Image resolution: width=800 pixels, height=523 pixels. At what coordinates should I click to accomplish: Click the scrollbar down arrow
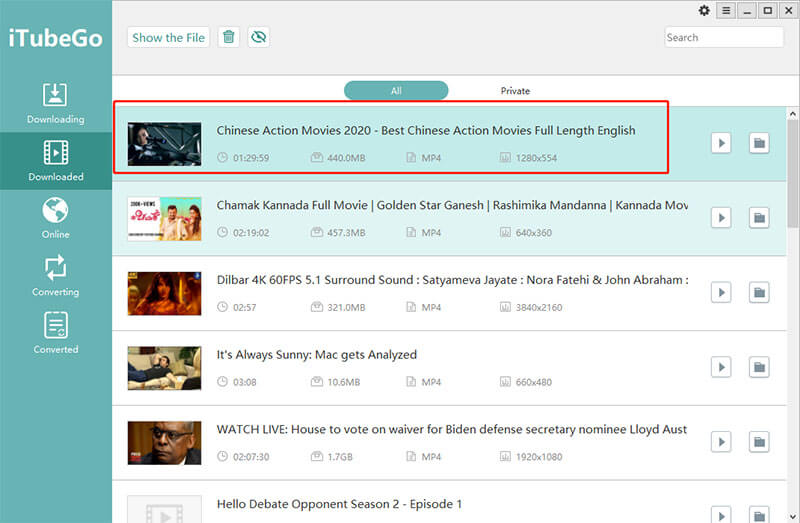pyautogui.click(x=793, y=517)
